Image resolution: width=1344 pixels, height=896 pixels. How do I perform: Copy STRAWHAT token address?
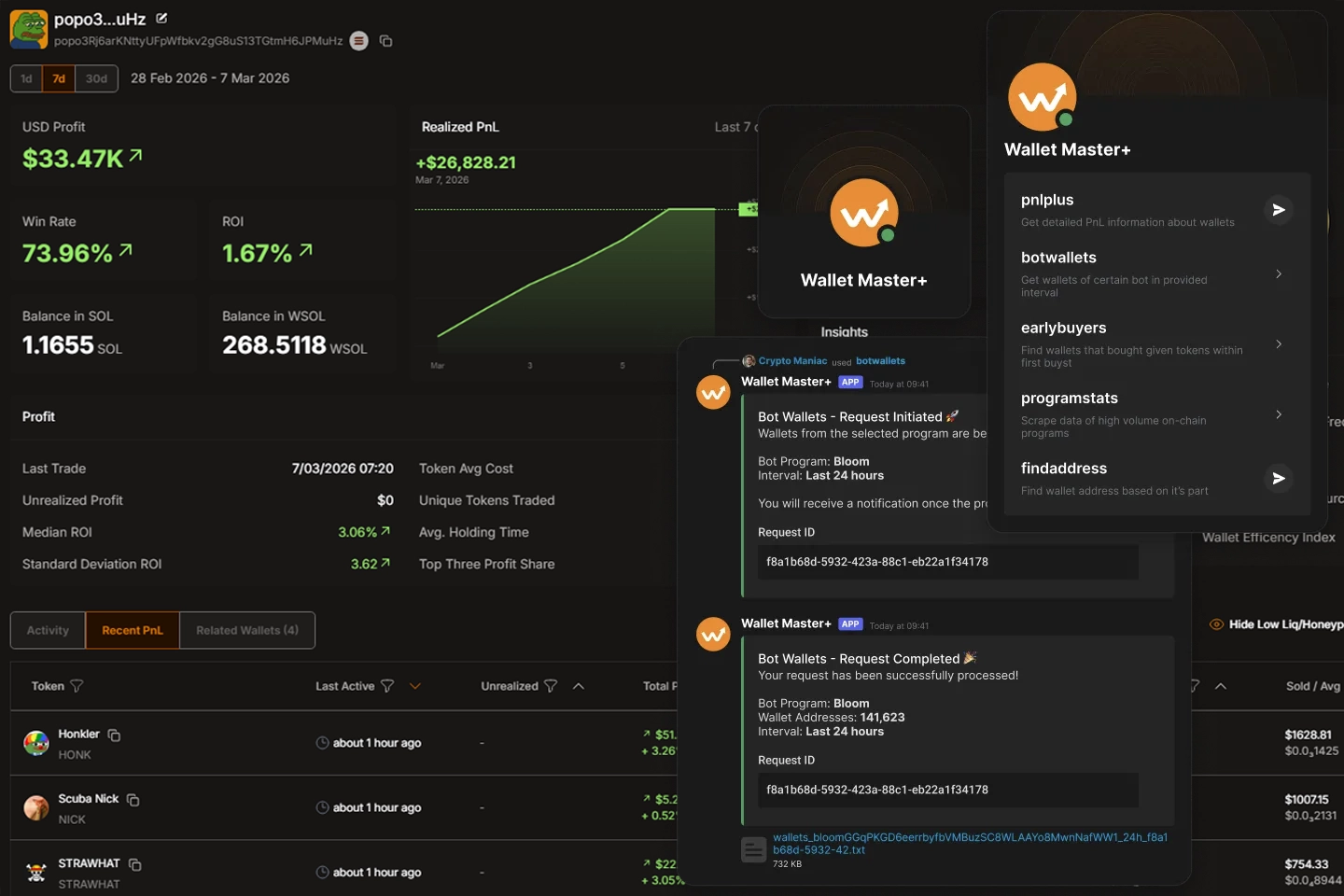click(134, 864)
